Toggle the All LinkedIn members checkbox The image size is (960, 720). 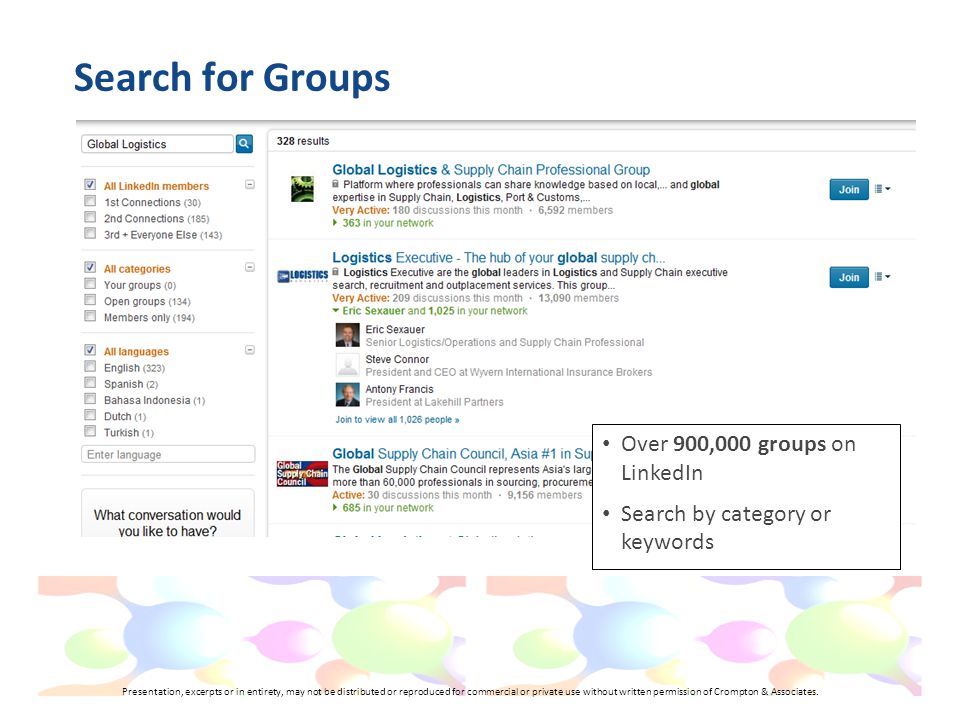pos(90,185)
